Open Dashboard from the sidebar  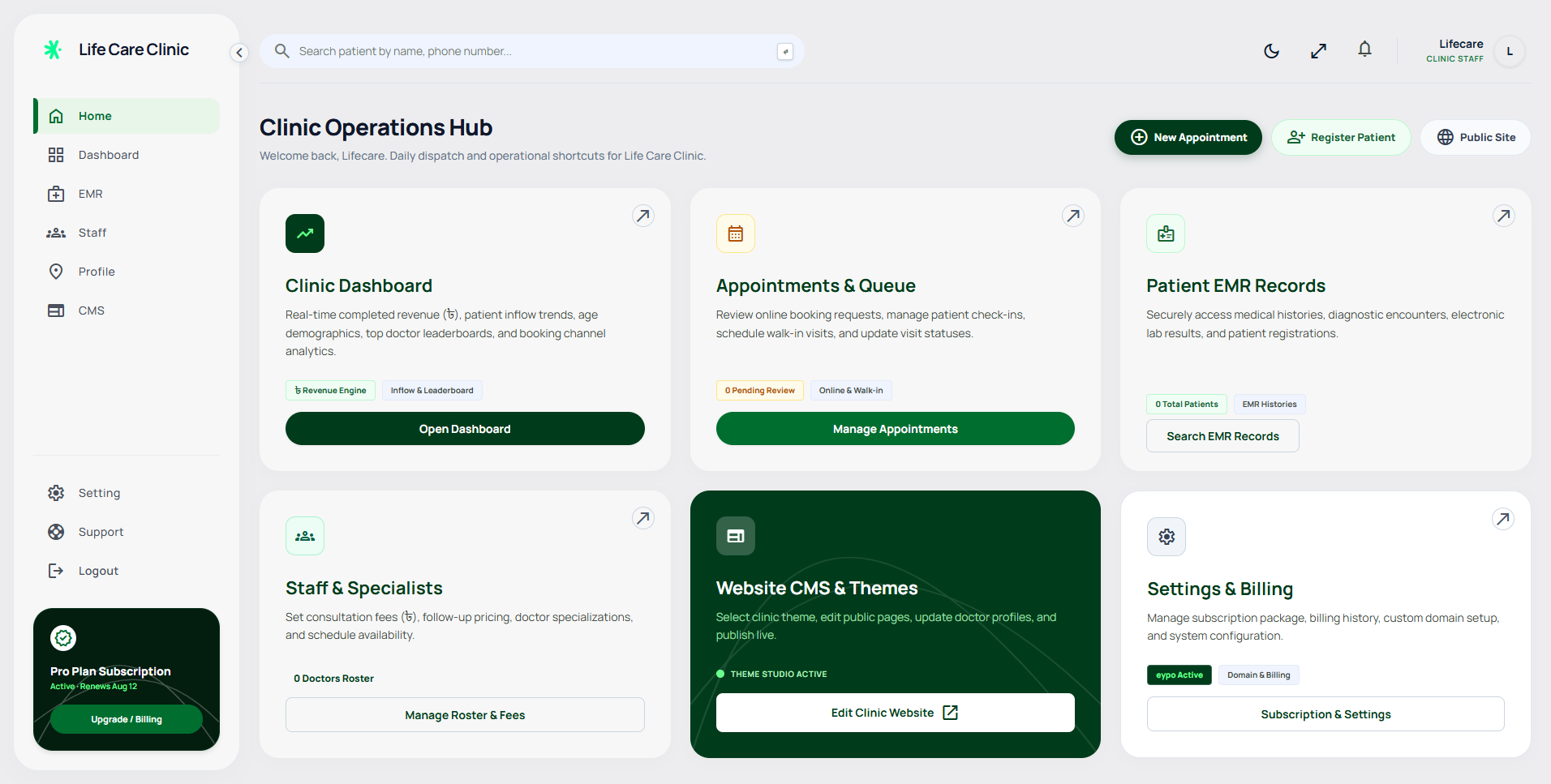[x=127, y=155]
